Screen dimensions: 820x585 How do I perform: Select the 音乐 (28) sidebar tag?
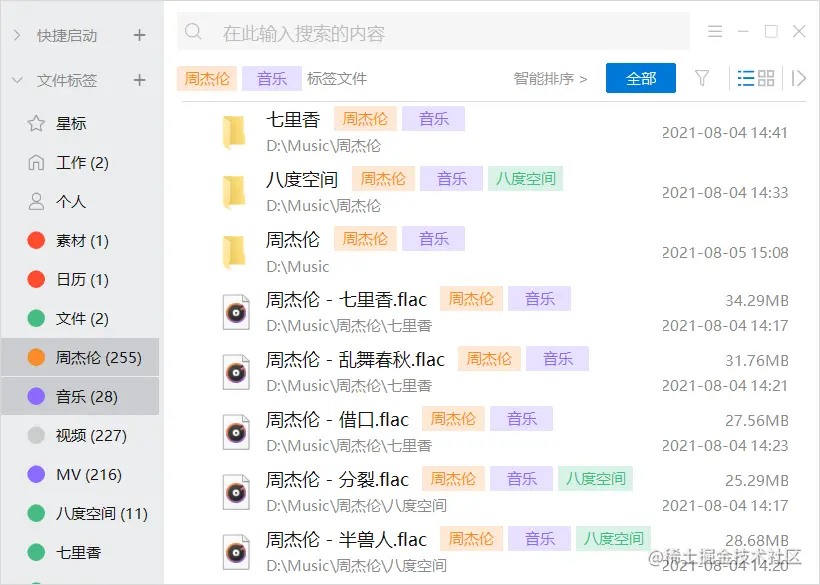pyautogui.click(x=81, y=396)
